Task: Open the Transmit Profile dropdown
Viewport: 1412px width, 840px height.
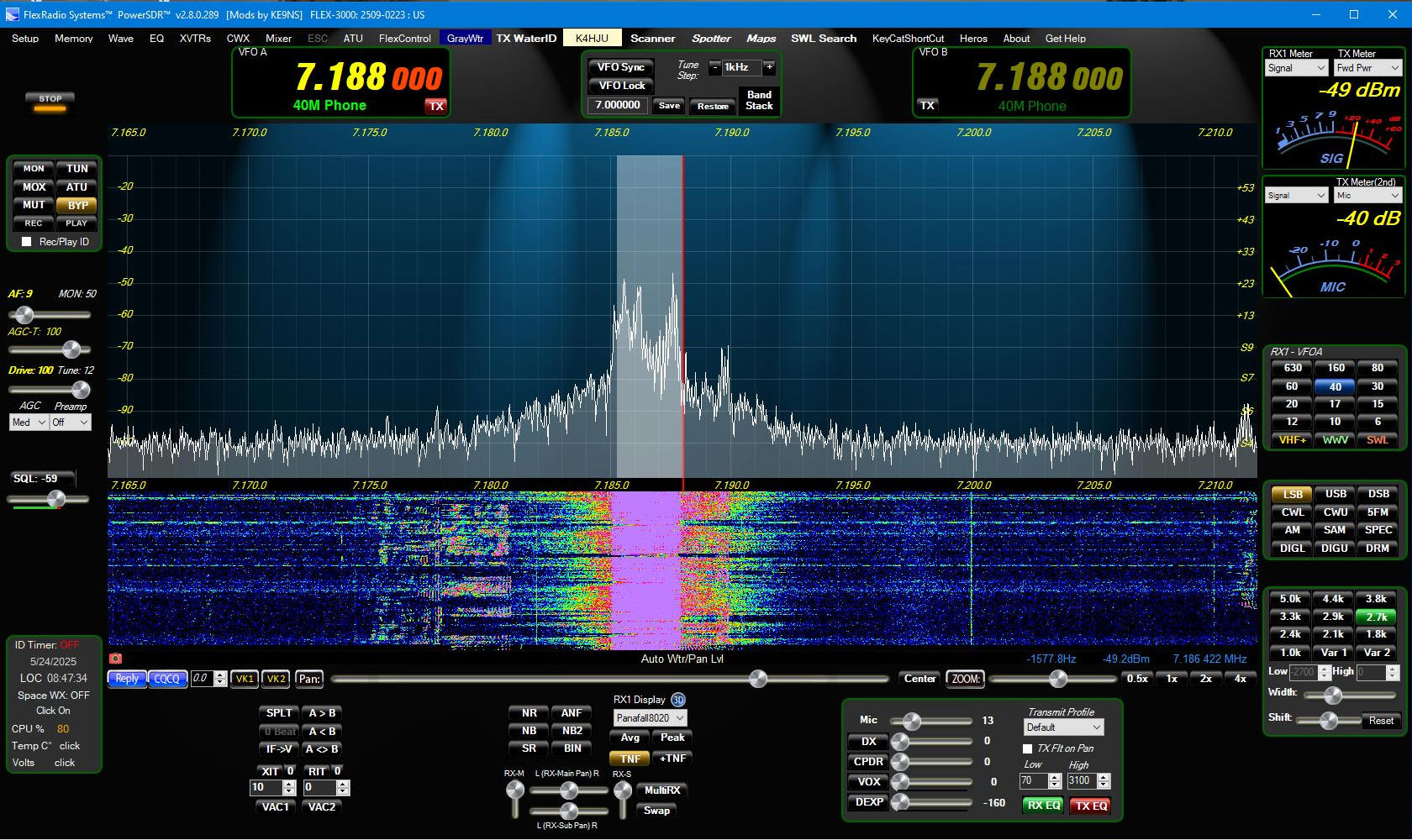Action: coord(1063,727)
